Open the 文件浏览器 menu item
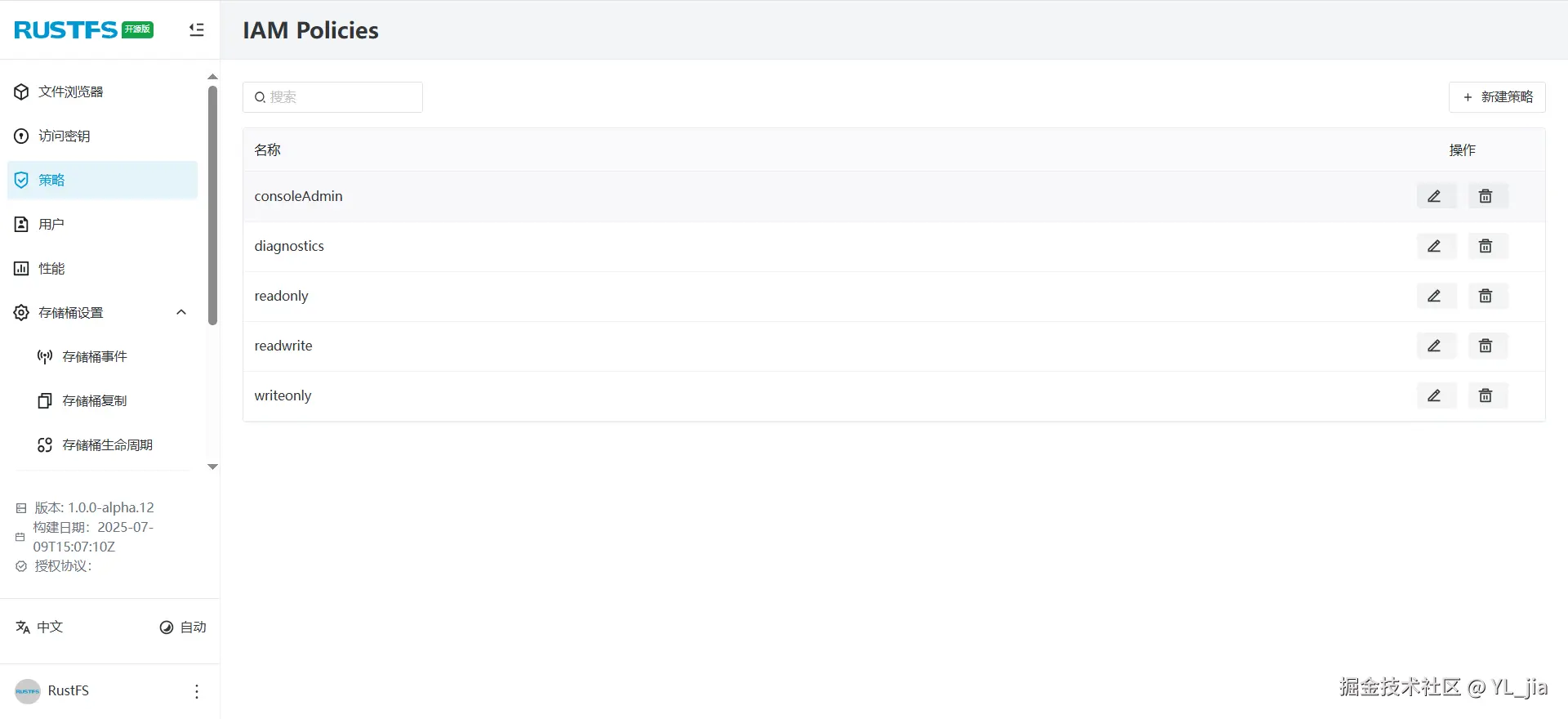1568x719 pixels. pyautogui.click(x=70, y=92)
